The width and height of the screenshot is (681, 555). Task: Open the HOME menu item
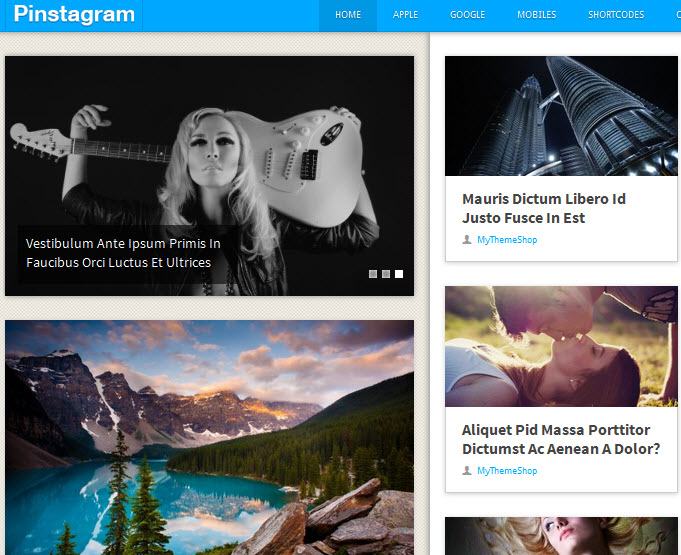point(348,15)
